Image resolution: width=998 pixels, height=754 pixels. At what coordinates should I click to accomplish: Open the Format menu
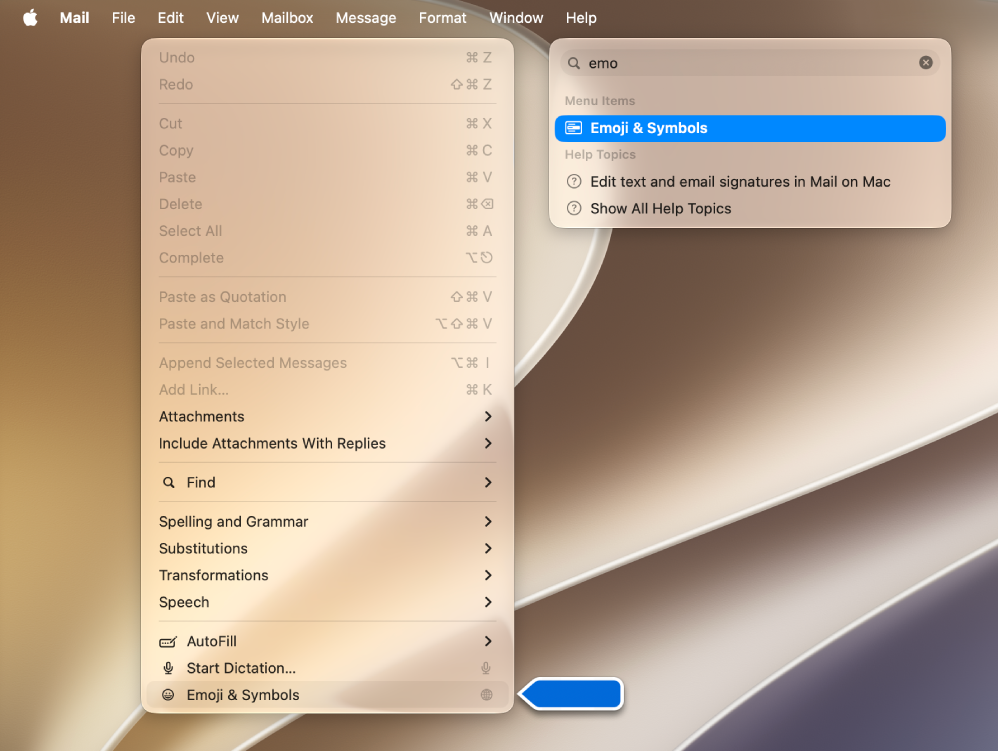[442, 18]
